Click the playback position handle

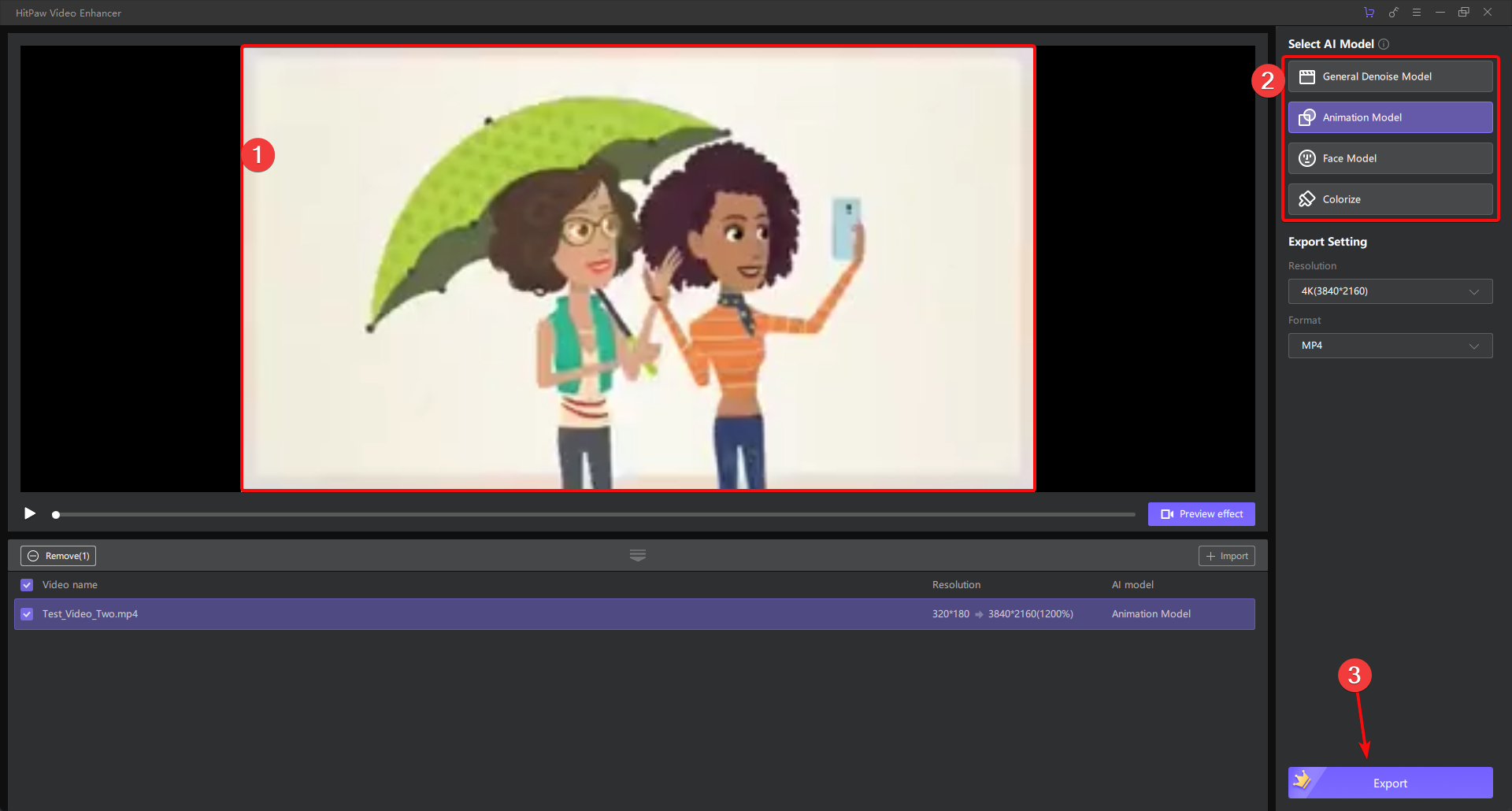(x=56, y=515)
